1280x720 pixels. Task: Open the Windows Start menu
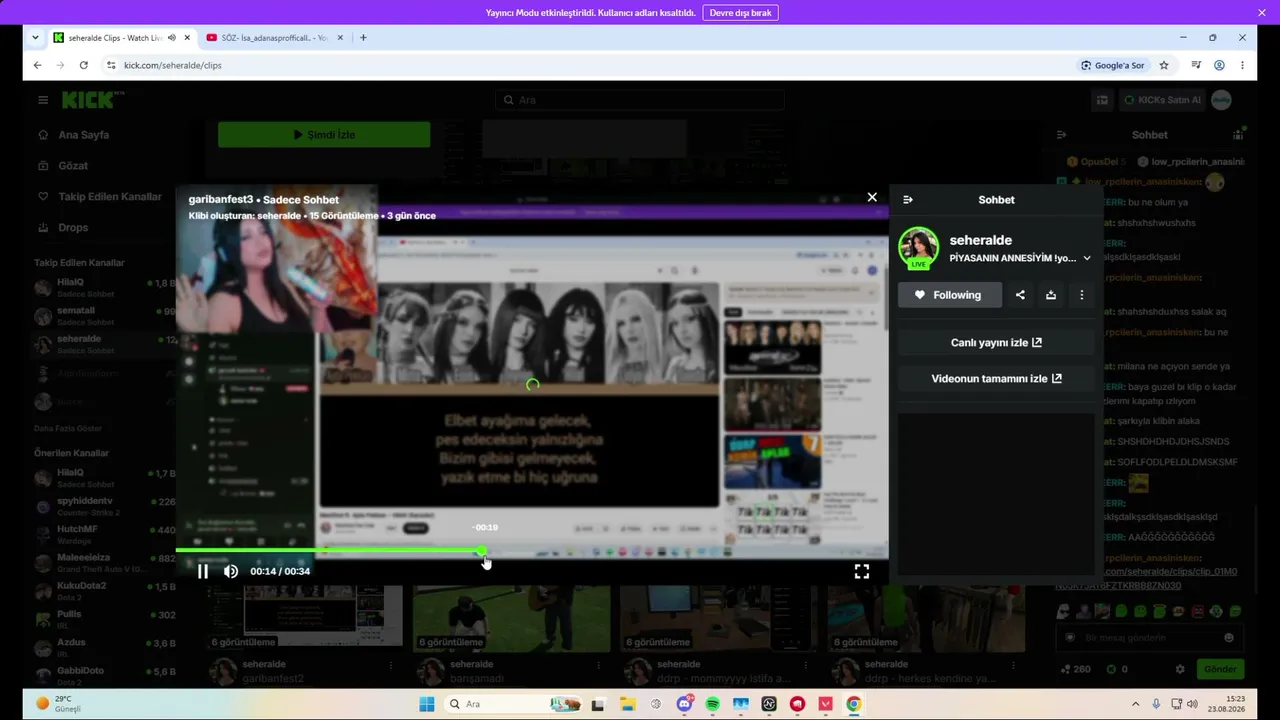427,704
